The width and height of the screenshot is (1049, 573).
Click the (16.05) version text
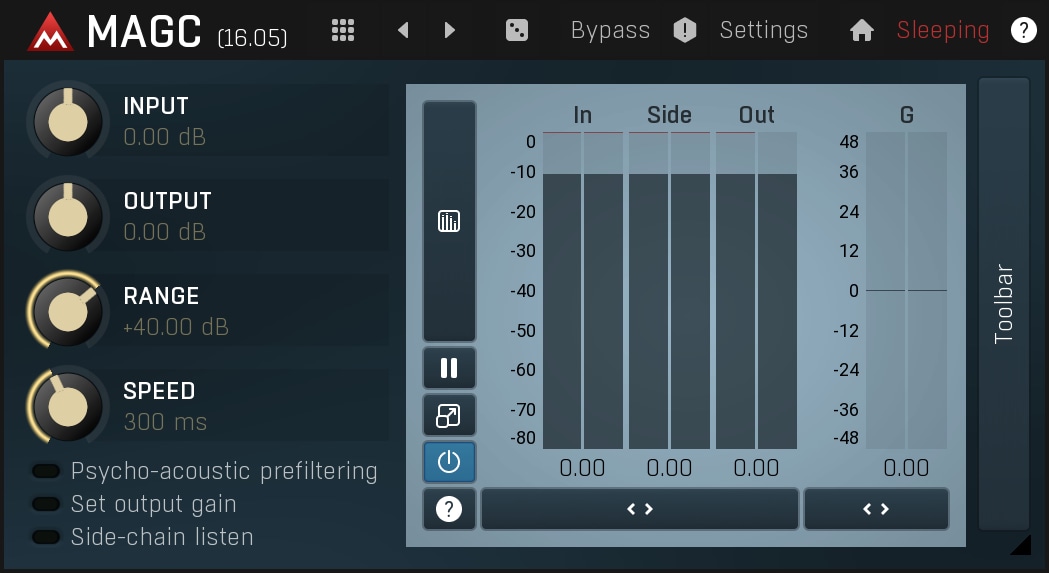click(252, 37)
